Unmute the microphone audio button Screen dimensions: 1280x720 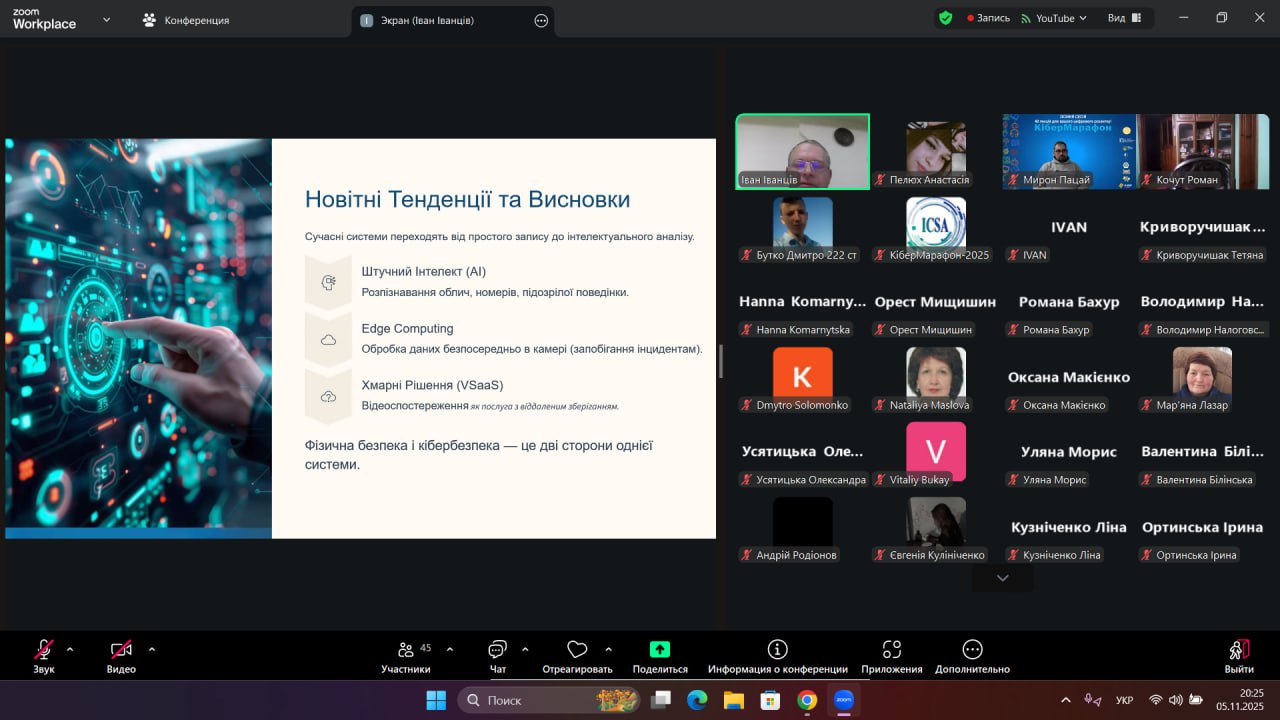pyautogui.click(x=44, y=650)
